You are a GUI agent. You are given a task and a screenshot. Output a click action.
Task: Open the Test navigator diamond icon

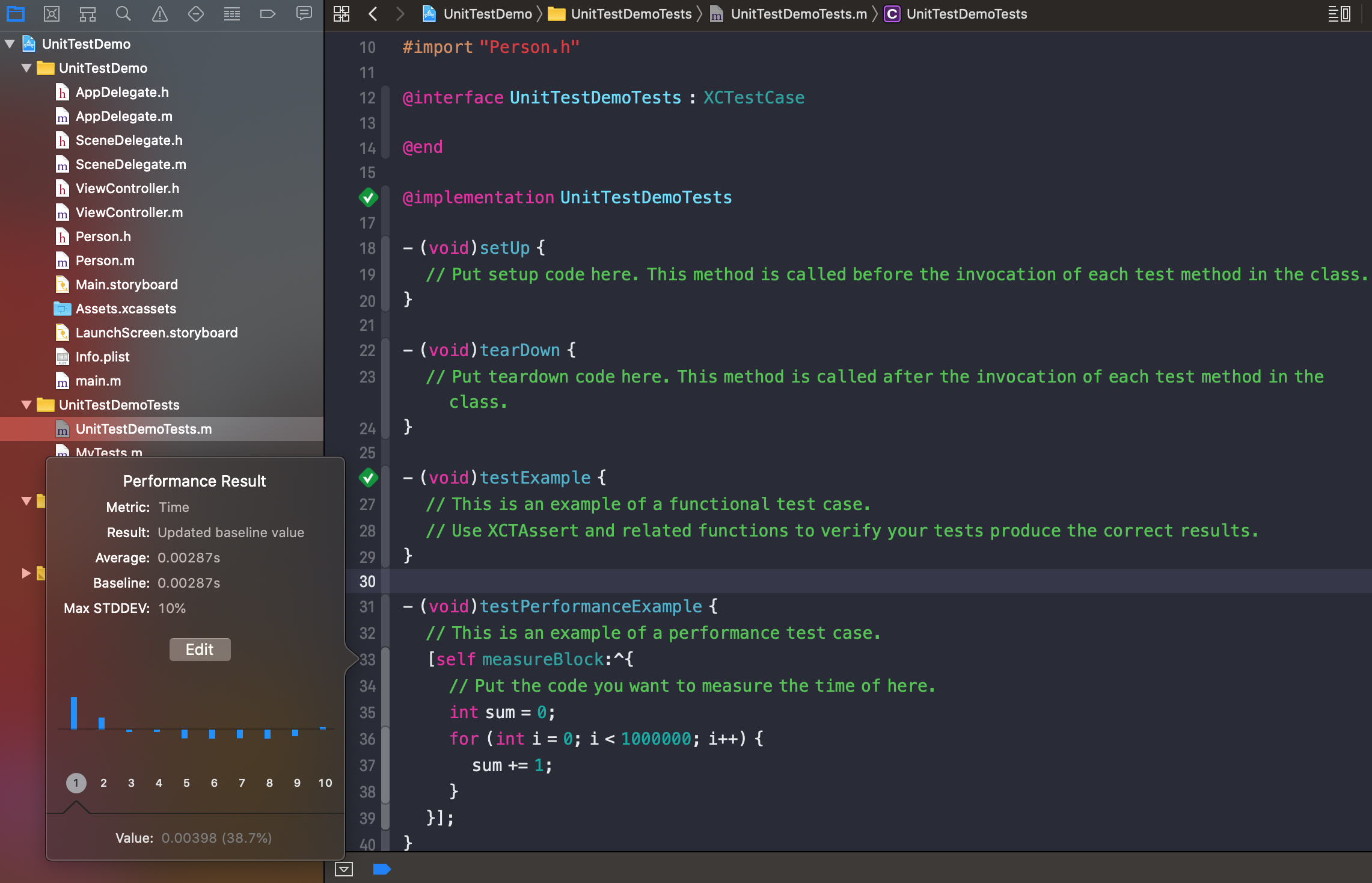click(196, 13)
